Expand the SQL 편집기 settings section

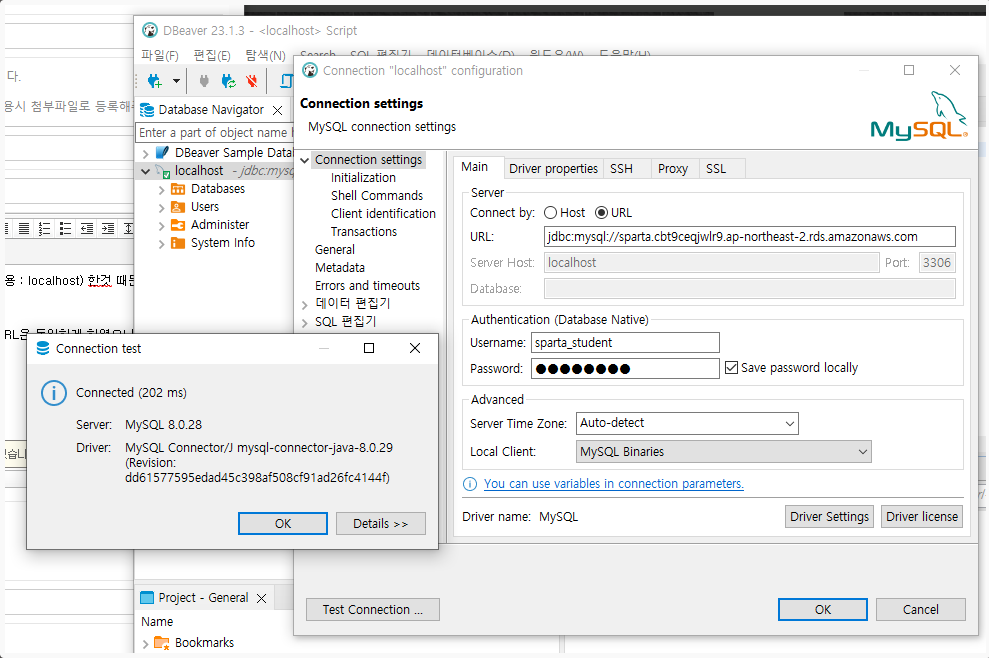click(x=305, y=322)
